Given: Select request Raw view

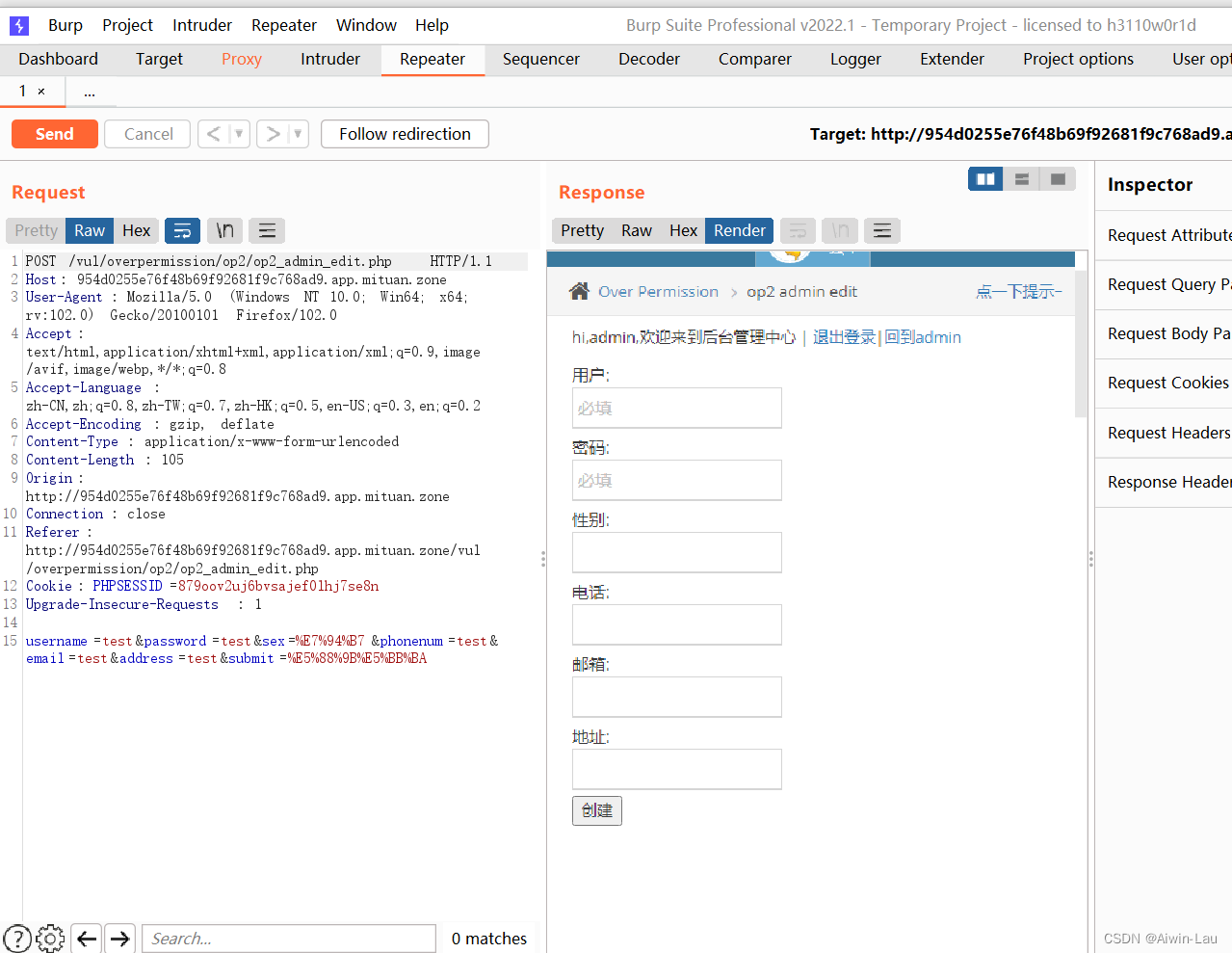Looking at the screenshot, I should pos(90,230).
